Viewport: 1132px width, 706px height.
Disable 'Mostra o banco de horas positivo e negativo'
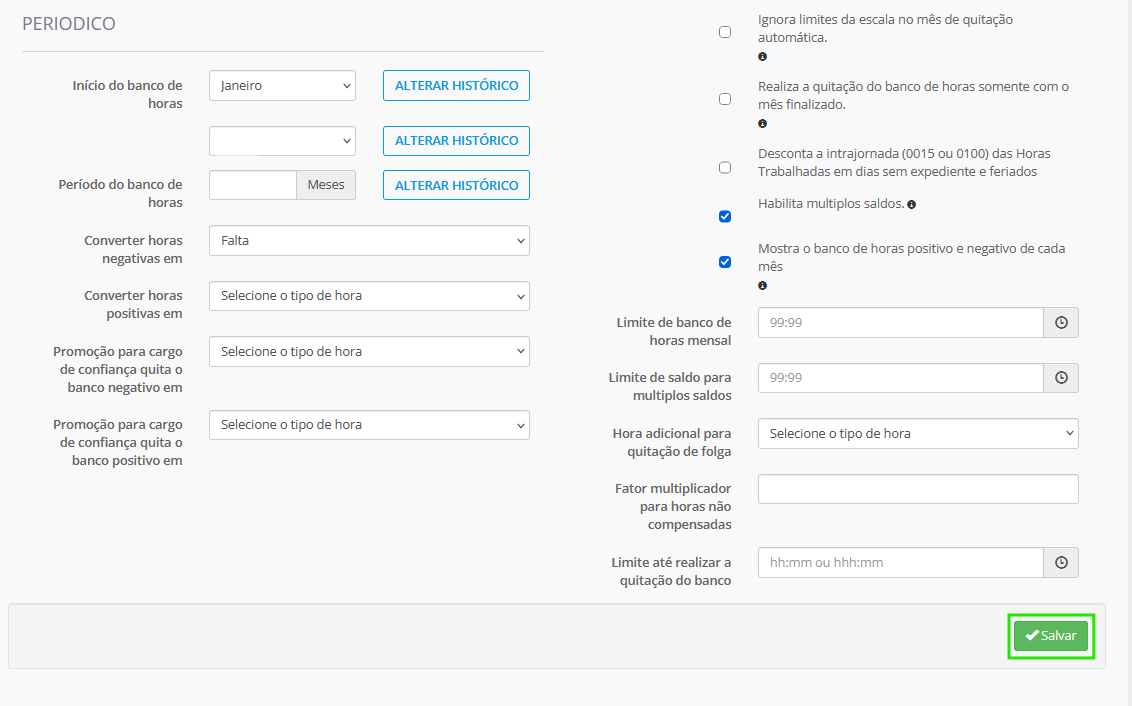[725, 262]
